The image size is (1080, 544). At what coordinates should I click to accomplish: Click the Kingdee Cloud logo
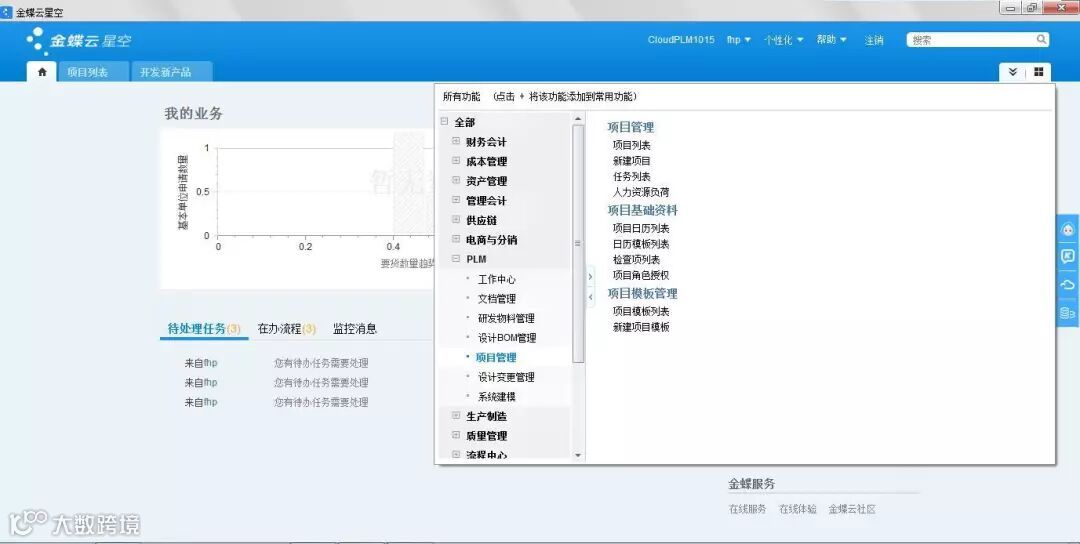click(79, 41)
